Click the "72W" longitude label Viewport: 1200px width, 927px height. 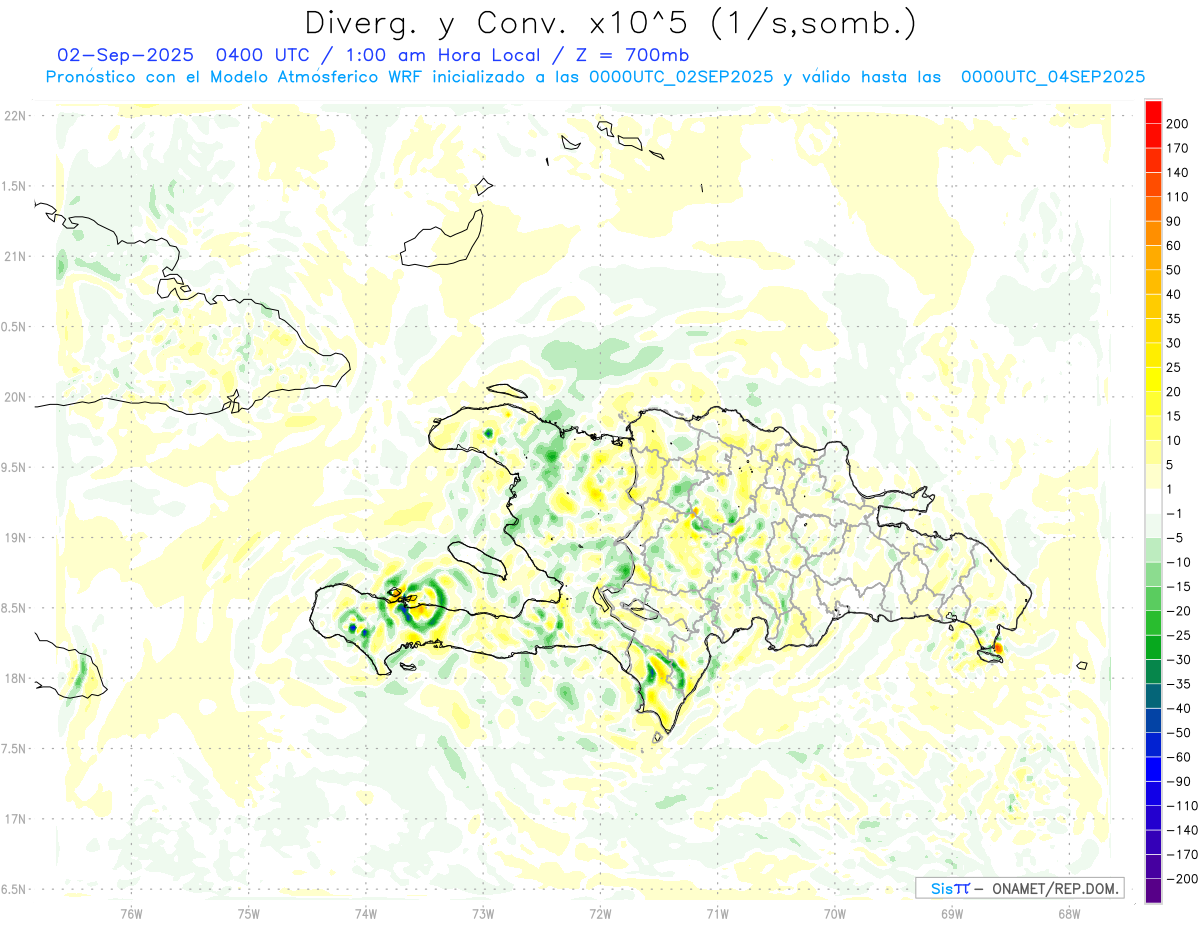click(x=600, y=913)
